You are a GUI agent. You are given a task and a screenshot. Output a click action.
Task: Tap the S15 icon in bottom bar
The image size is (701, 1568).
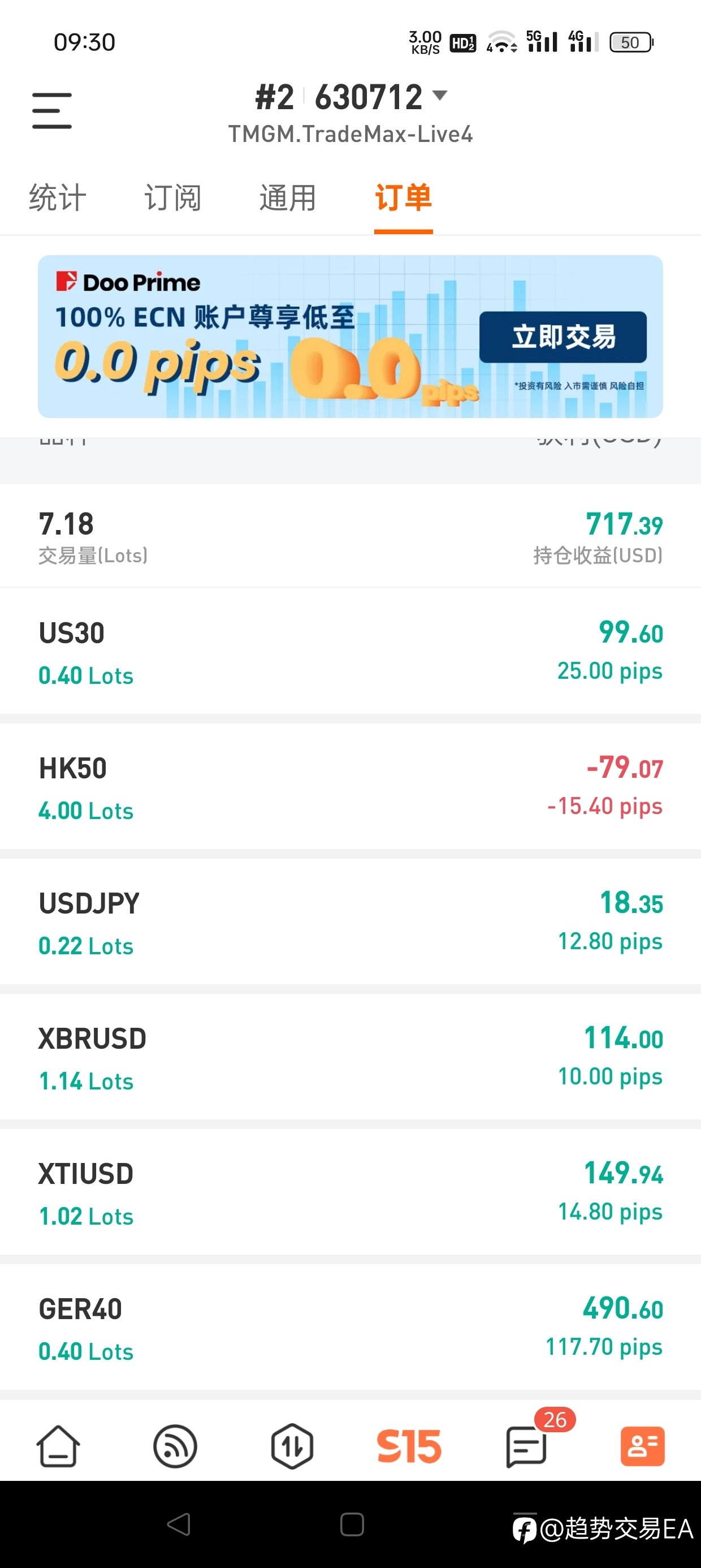[409, 1446]
